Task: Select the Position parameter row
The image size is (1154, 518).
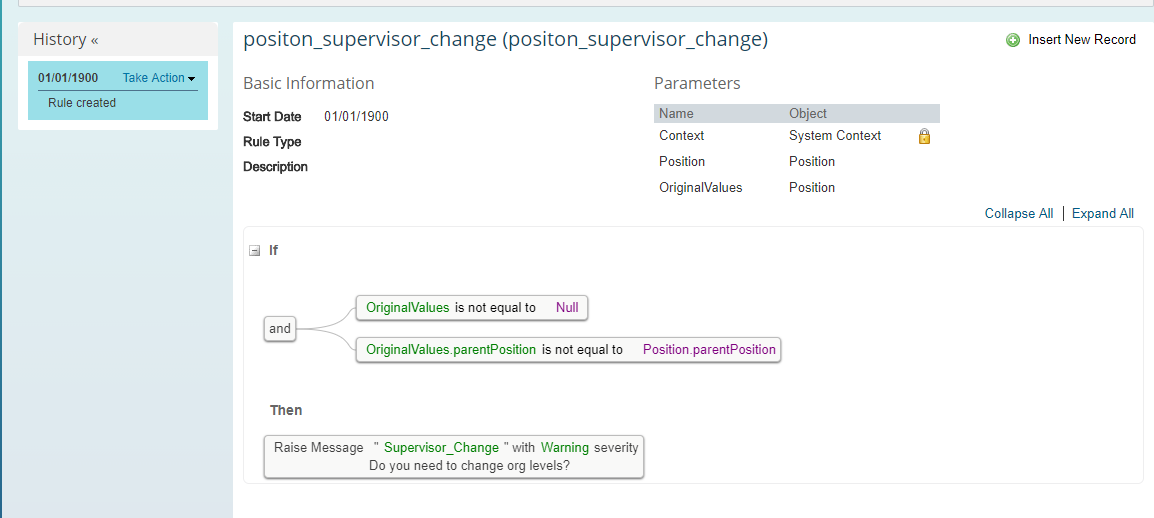Action: 796,162
